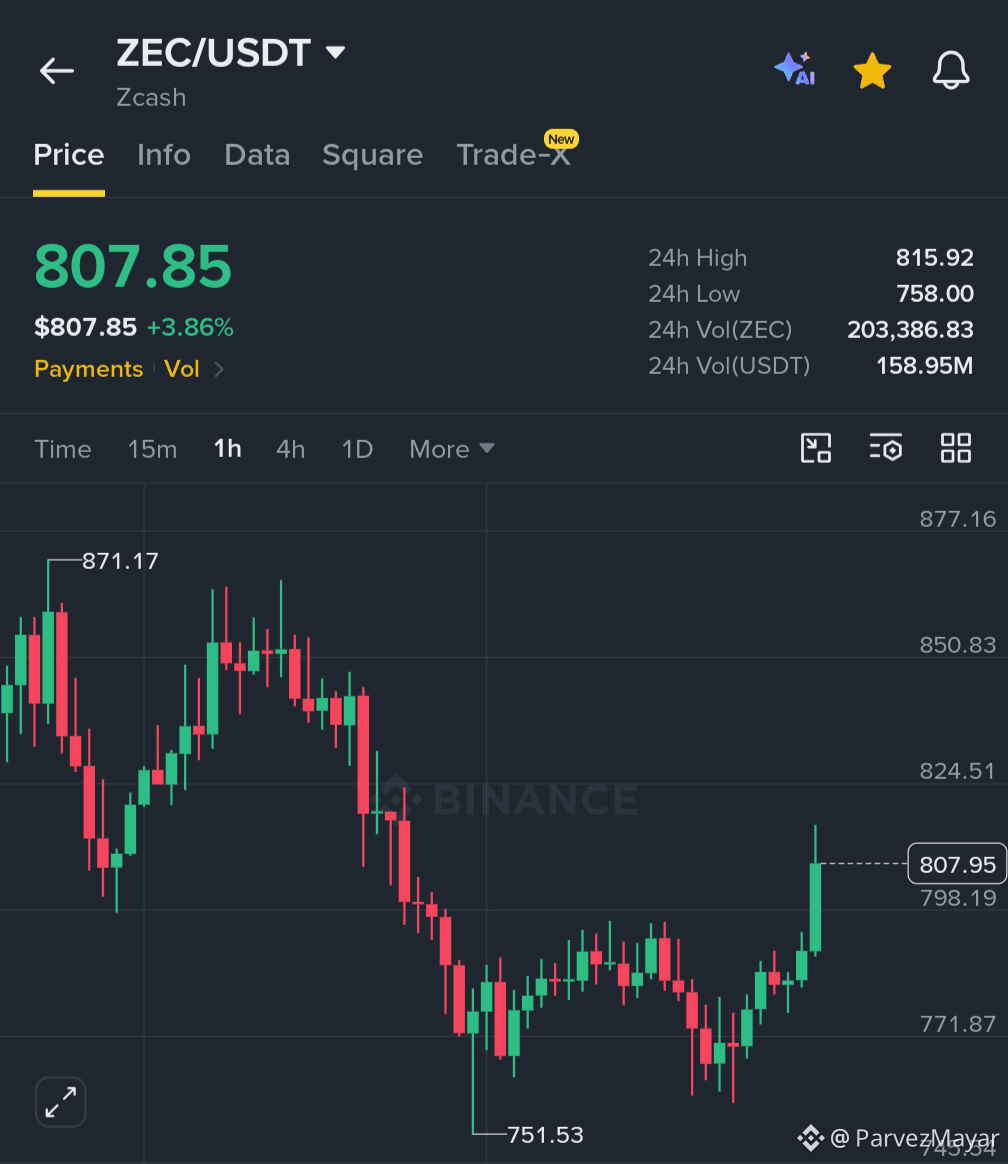
Task: Tap the 24h Low value 758.00
Action: 935,293
